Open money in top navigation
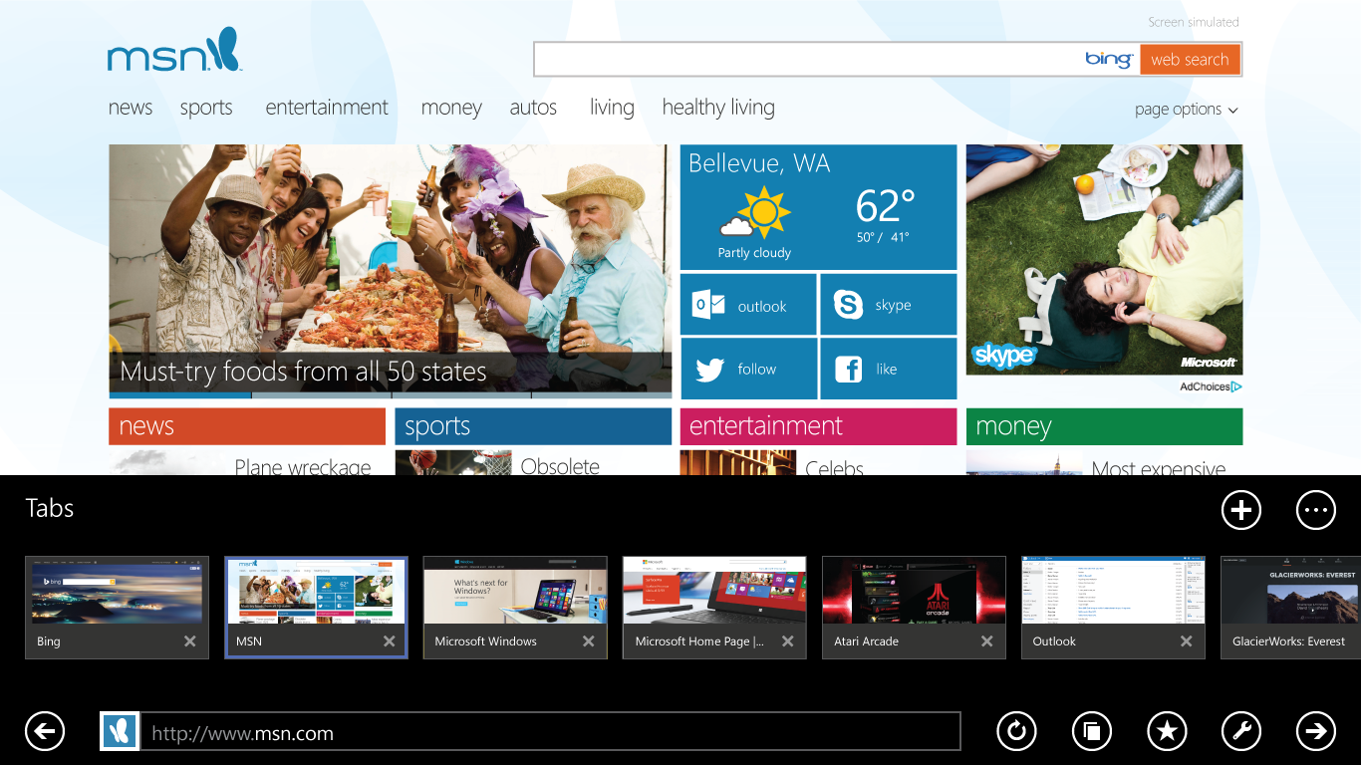The height and width of the screenshot is (765, 1361). point(451,107)
